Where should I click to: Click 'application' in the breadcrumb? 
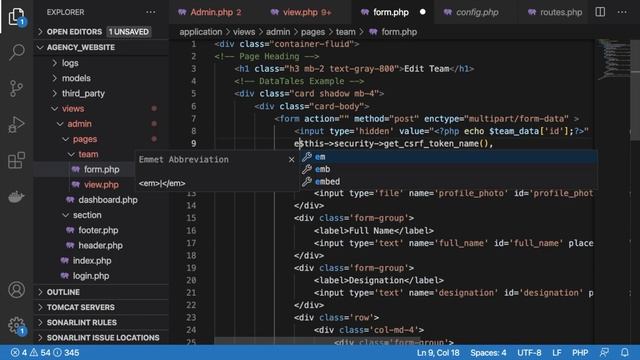coord(201,32)
